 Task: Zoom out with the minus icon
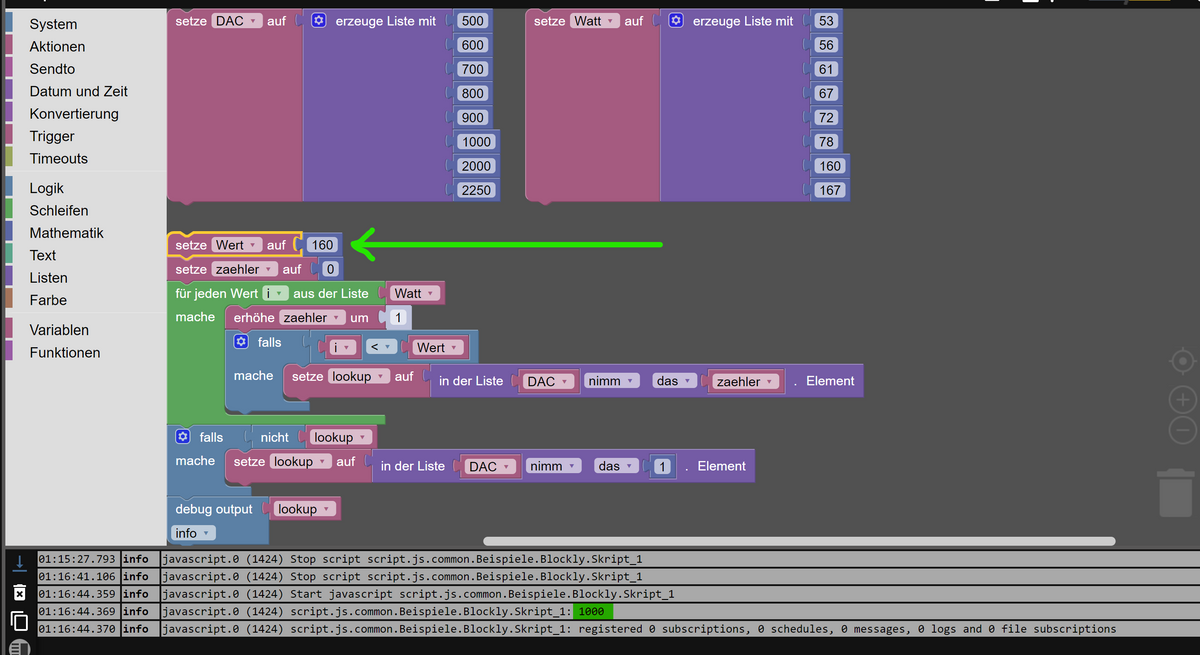(x=1182, y=431)
